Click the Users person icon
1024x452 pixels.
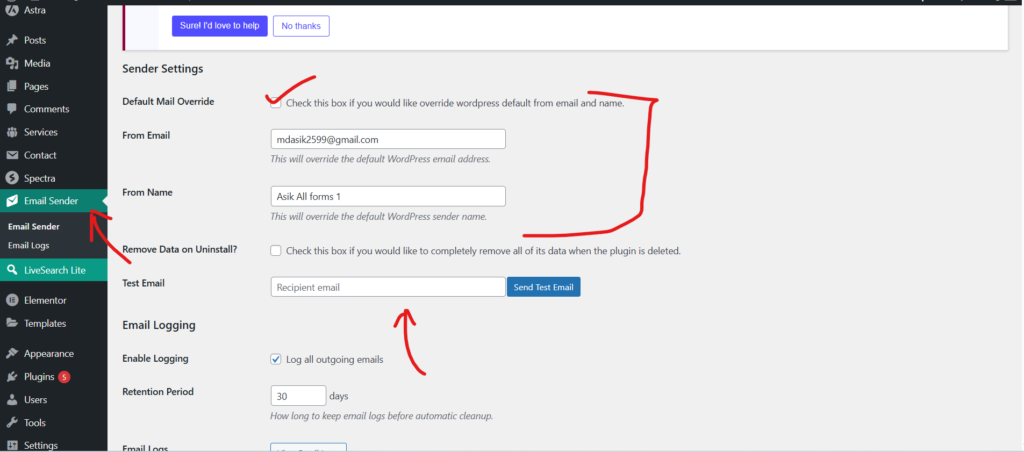[x=11, y=400]
